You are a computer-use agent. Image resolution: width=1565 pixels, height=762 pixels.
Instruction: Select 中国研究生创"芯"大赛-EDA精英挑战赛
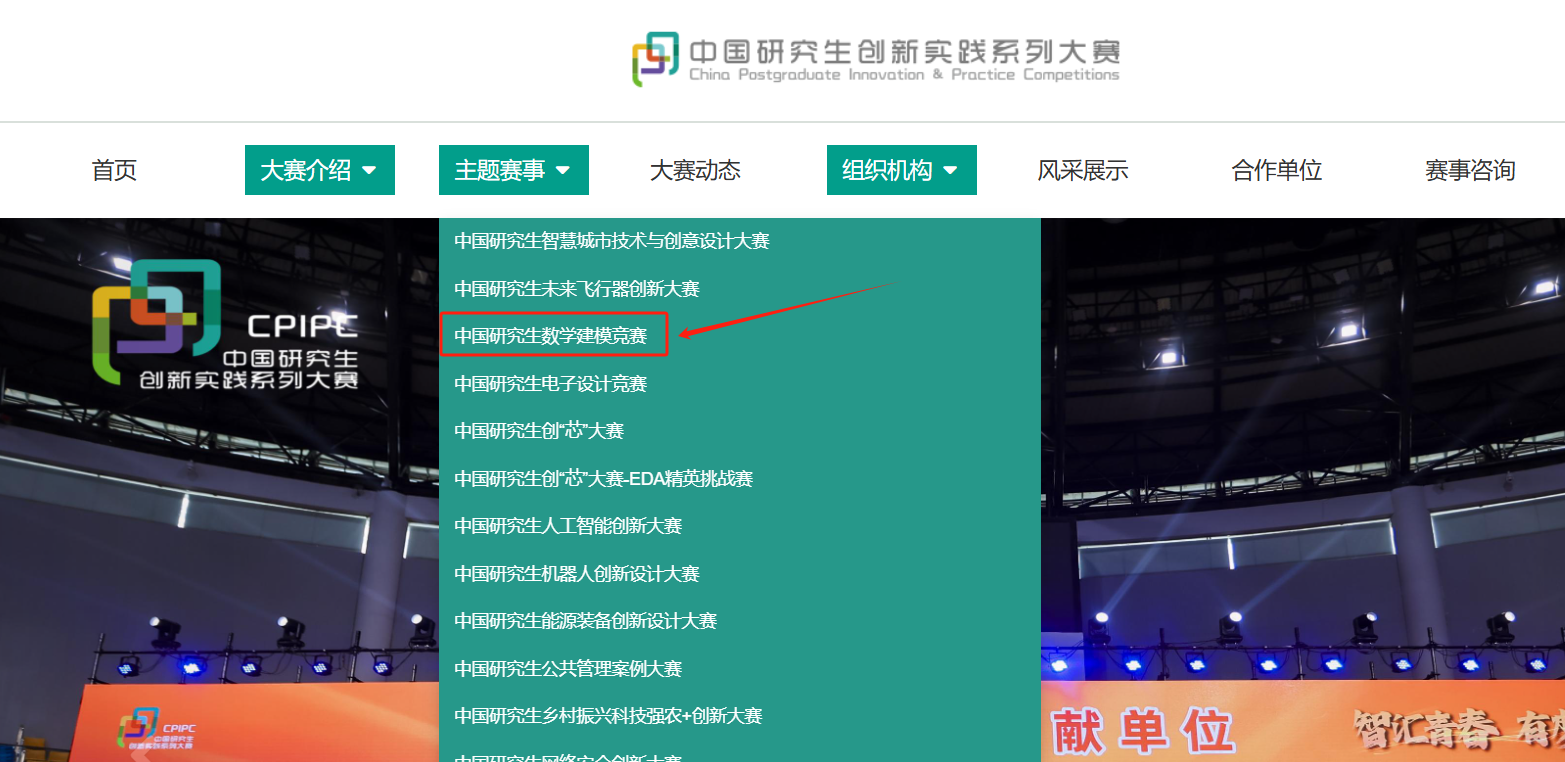tap(604, 479)
